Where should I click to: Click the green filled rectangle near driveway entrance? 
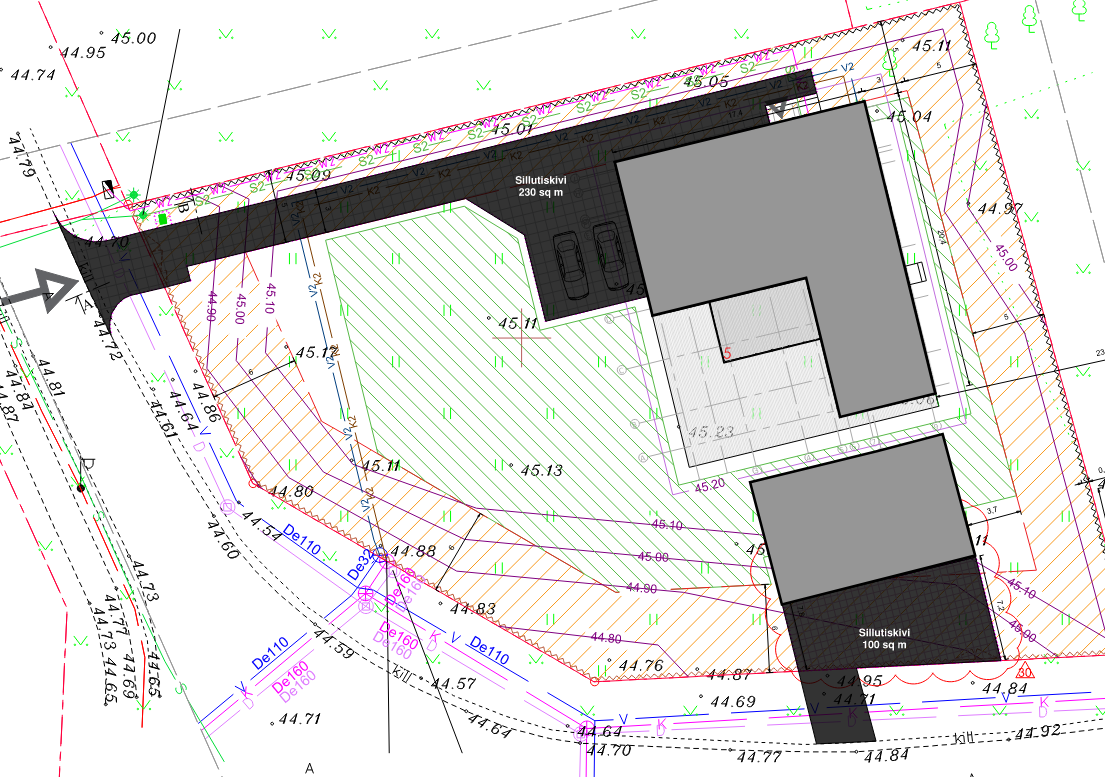(x=163, y=217)
